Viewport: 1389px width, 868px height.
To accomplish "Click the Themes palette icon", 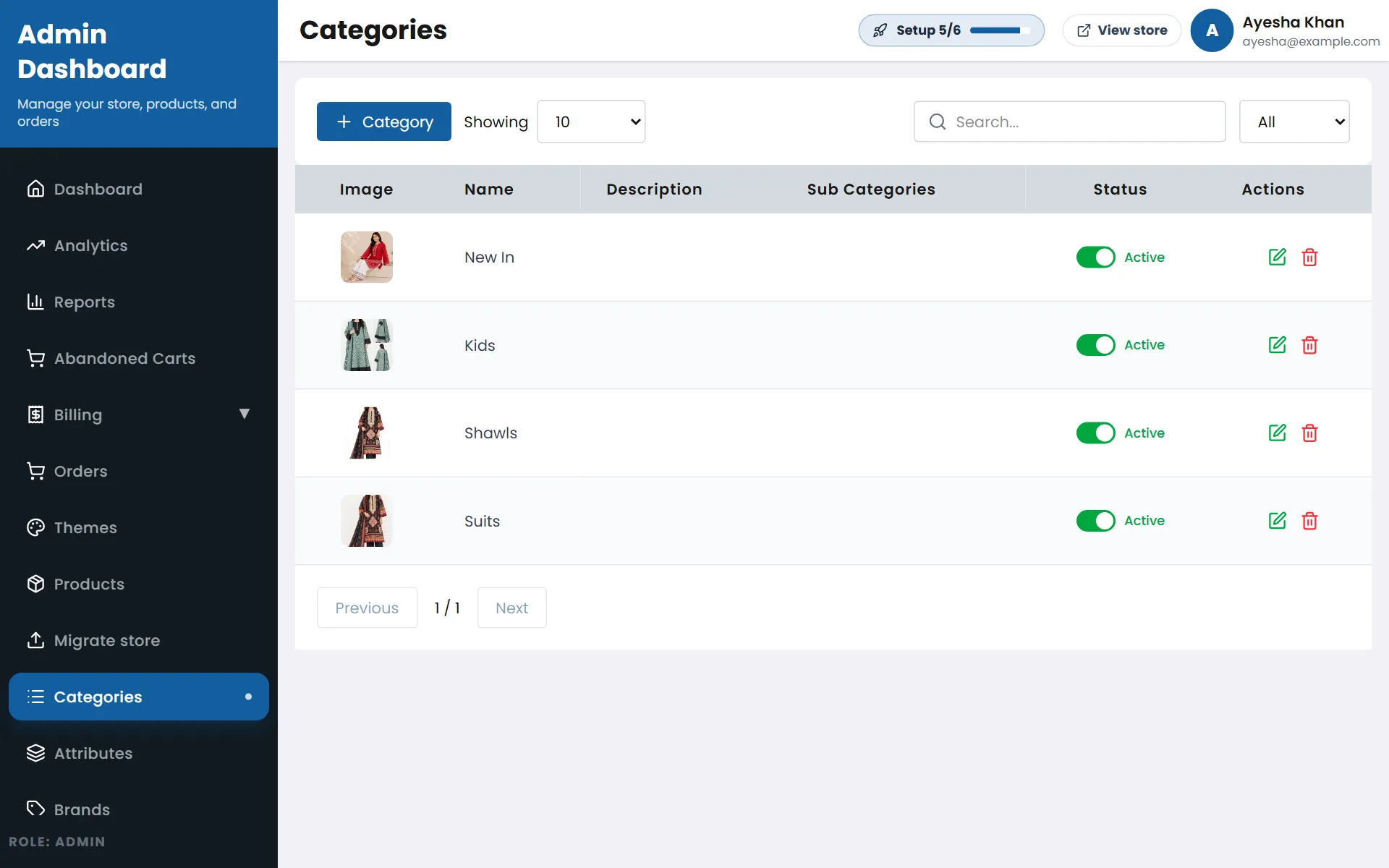I will click(35, 527).
